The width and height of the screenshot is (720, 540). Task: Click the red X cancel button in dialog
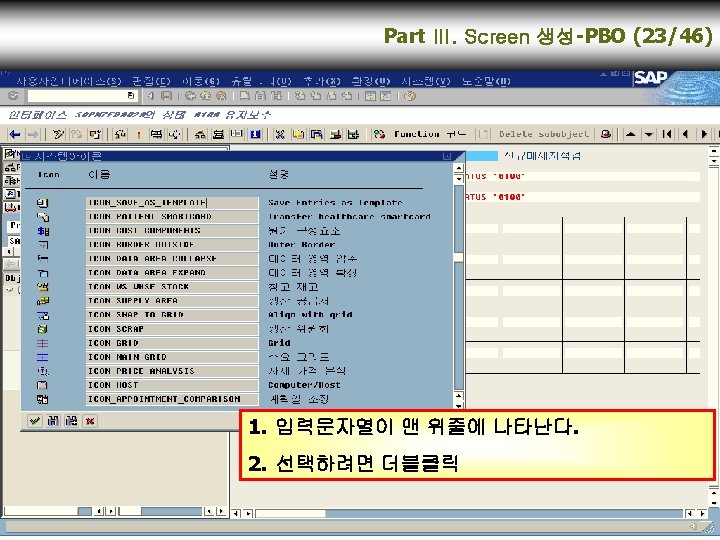tap(90, 421)
